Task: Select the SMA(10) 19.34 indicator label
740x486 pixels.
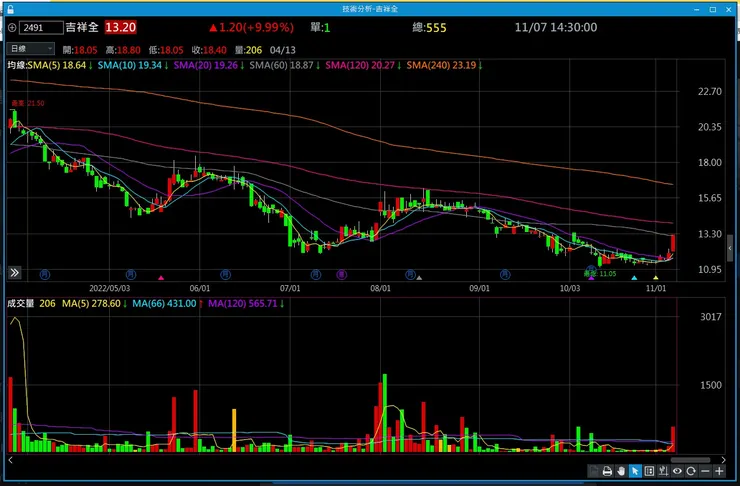Action: click(130, 65)
